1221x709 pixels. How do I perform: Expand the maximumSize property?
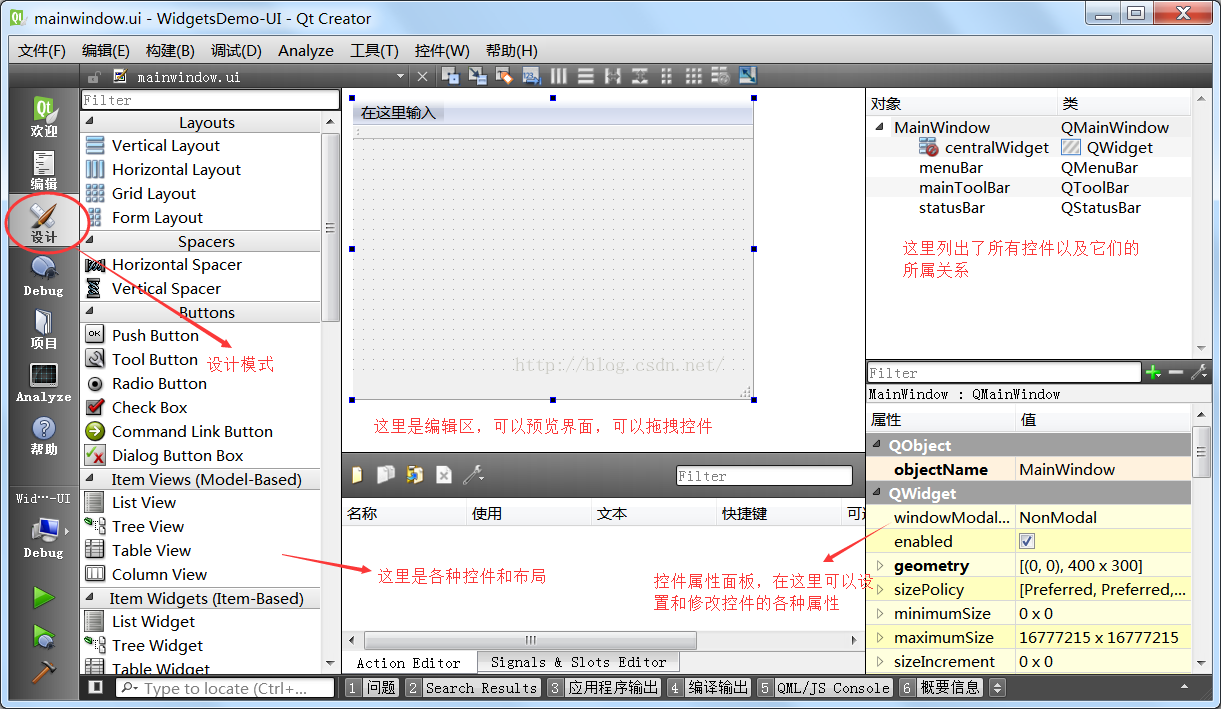coord(880,637)
